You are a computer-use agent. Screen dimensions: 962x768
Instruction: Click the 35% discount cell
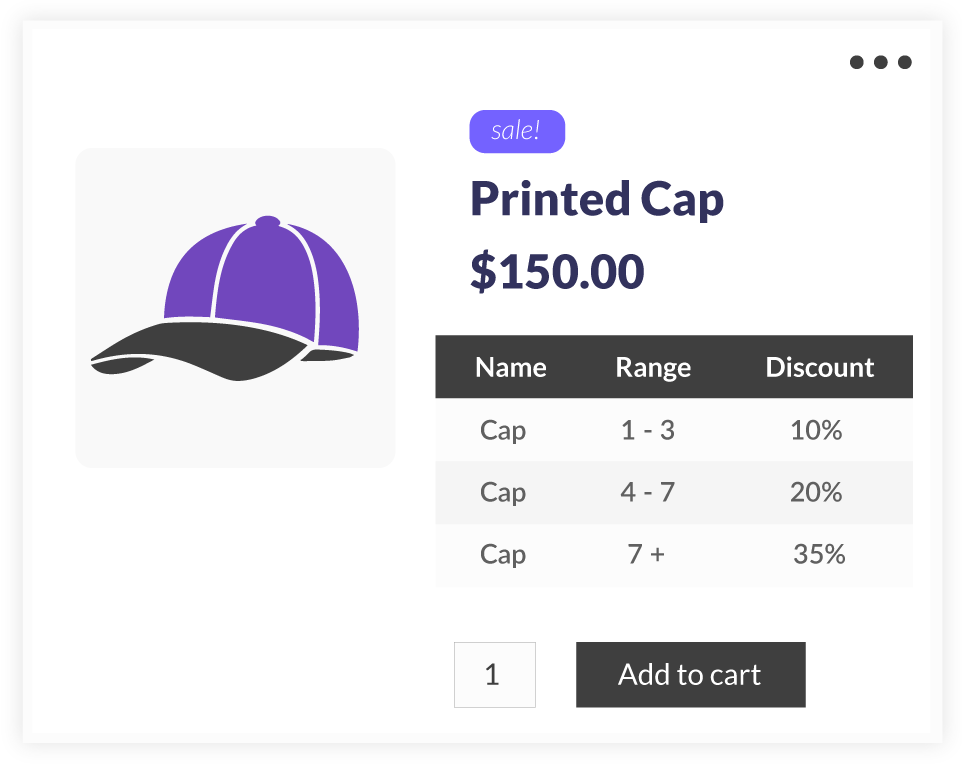(819, 554)
